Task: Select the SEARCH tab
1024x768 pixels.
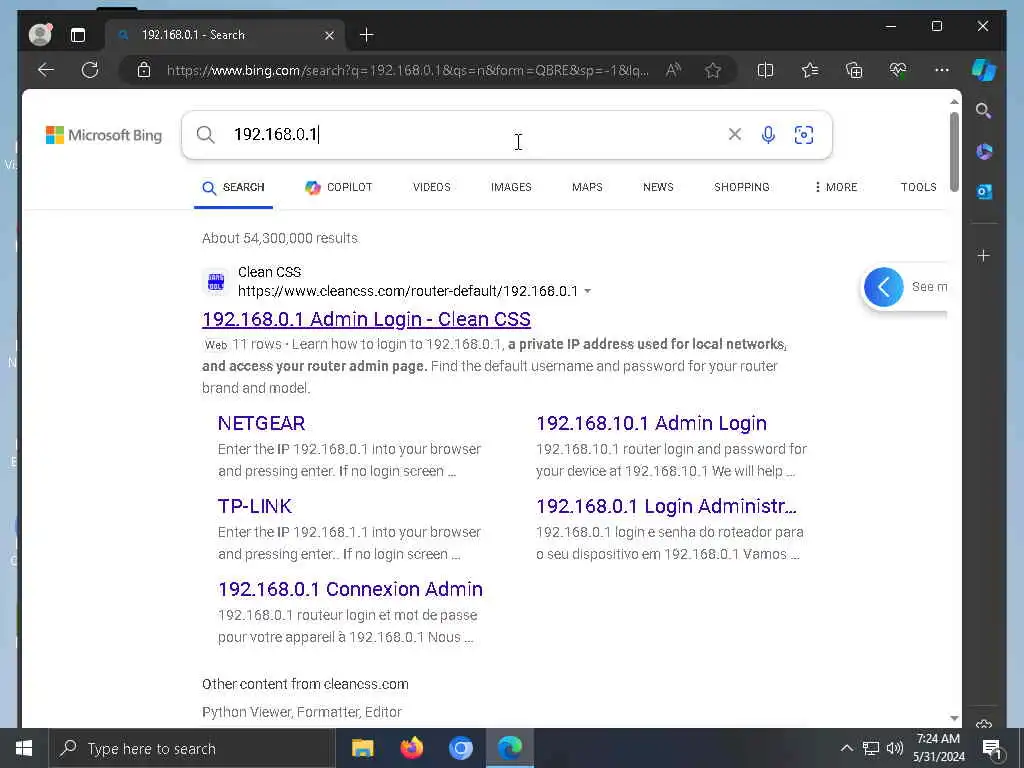Action: coord(233,187)
